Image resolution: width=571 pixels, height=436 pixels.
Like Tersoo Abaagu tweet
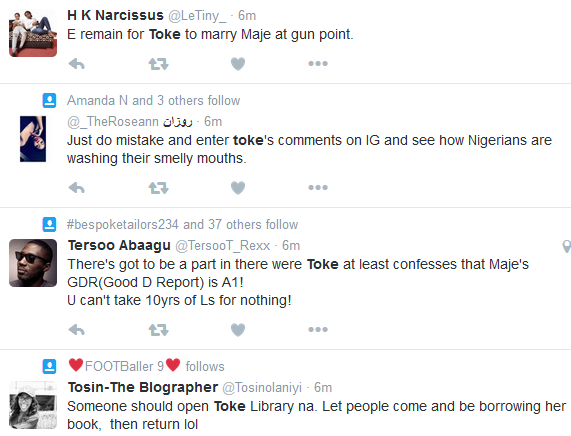coord(238,330)
